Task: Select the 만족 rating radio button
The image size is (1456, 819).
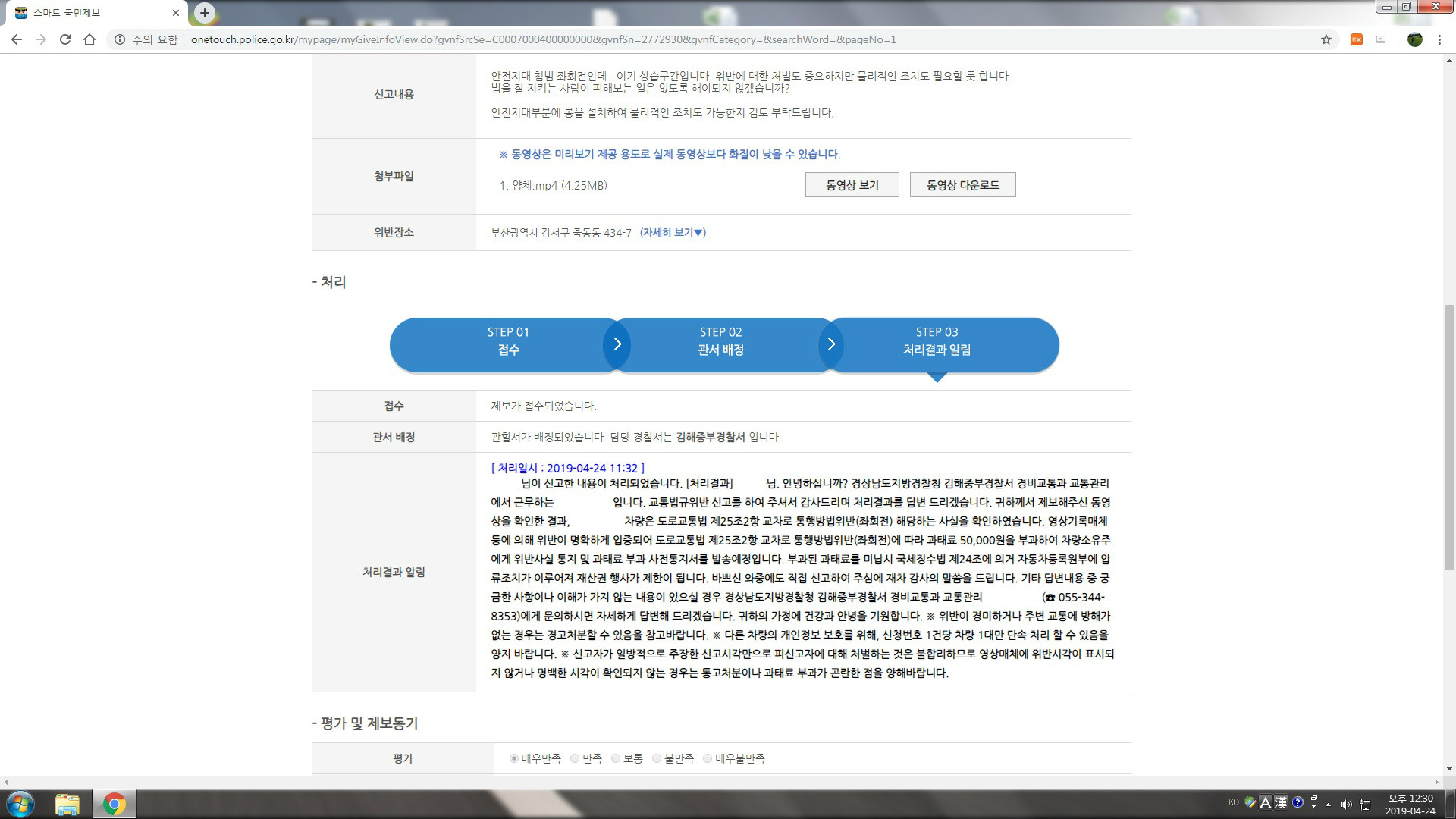Action: pos(575,758)
